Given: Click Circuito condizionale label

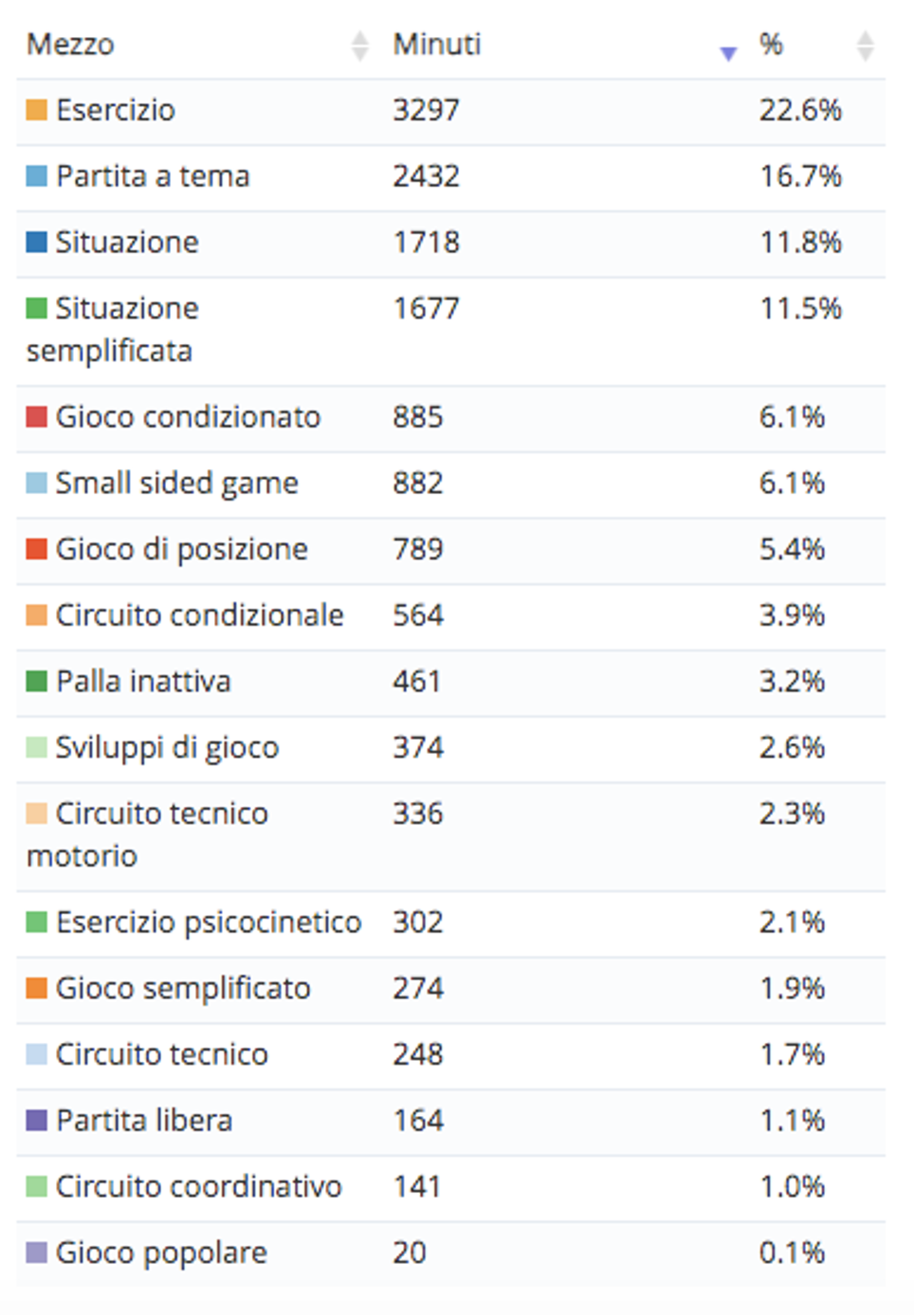Looking at the screenshot, I should click(199, 615).
